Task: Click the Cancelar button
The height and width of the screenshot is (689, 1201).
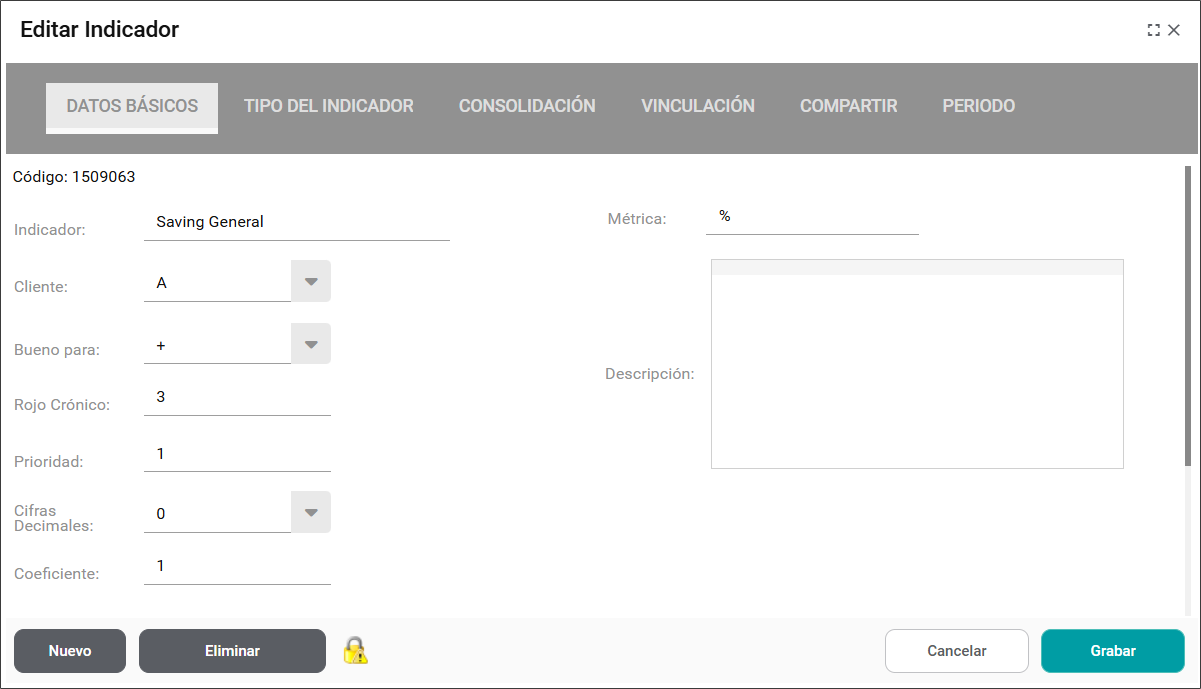Action: 956,651
